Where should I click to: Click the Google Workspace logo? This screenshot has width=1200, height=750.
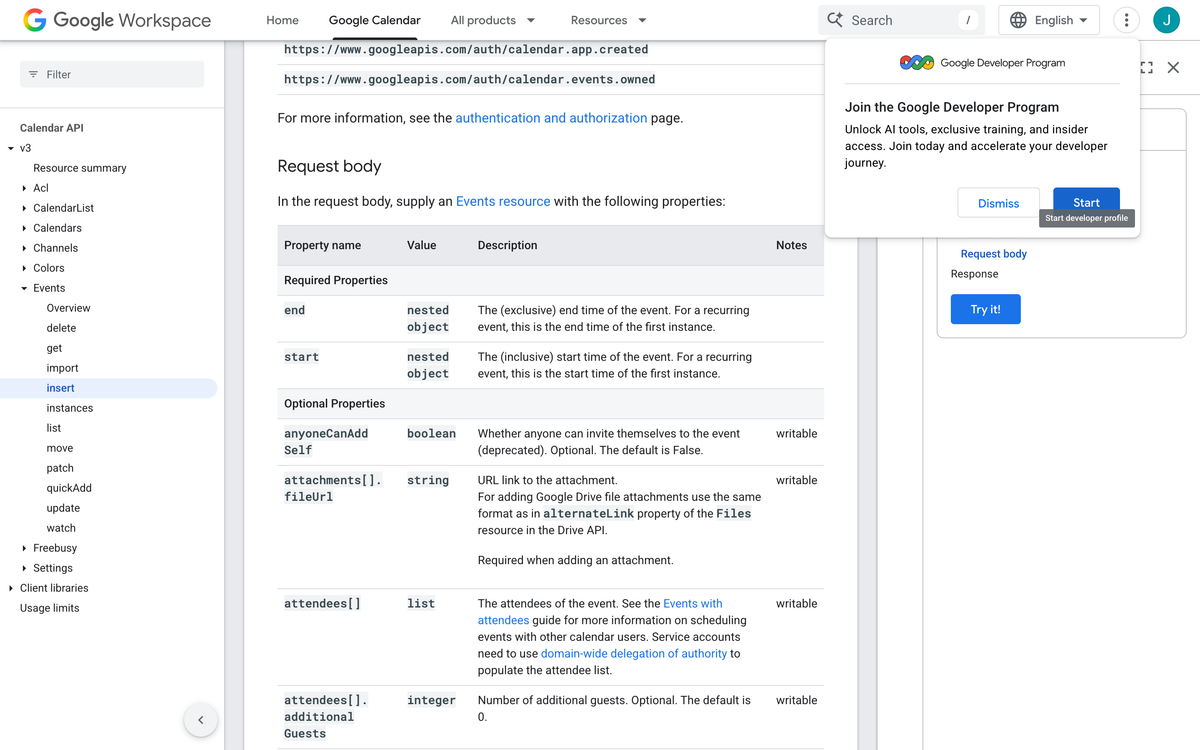[117, 20]
